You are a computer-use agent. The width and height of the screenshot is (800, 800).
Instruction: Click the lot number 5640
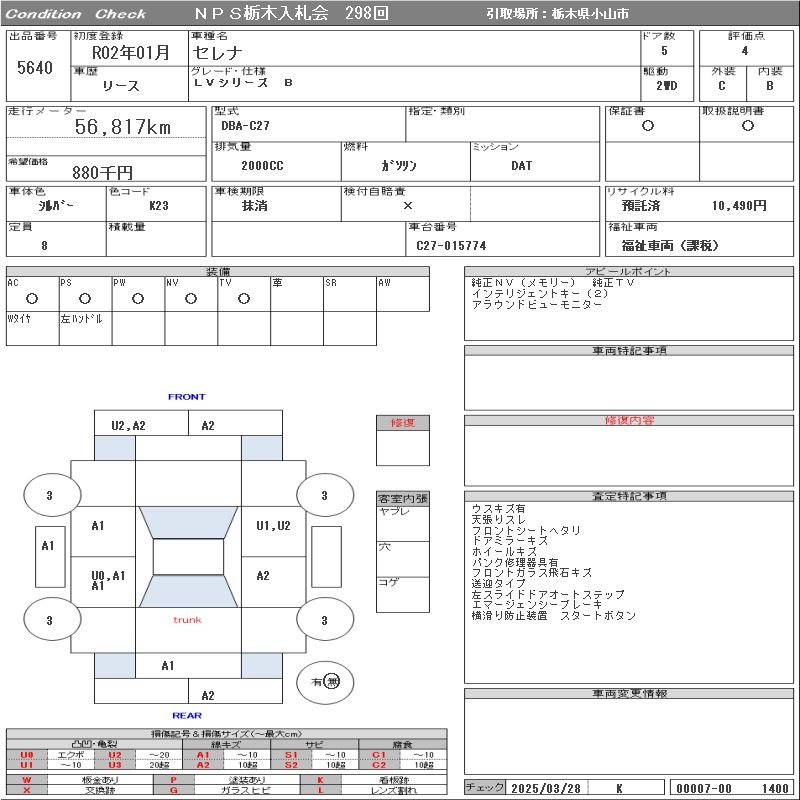point(35,67)
